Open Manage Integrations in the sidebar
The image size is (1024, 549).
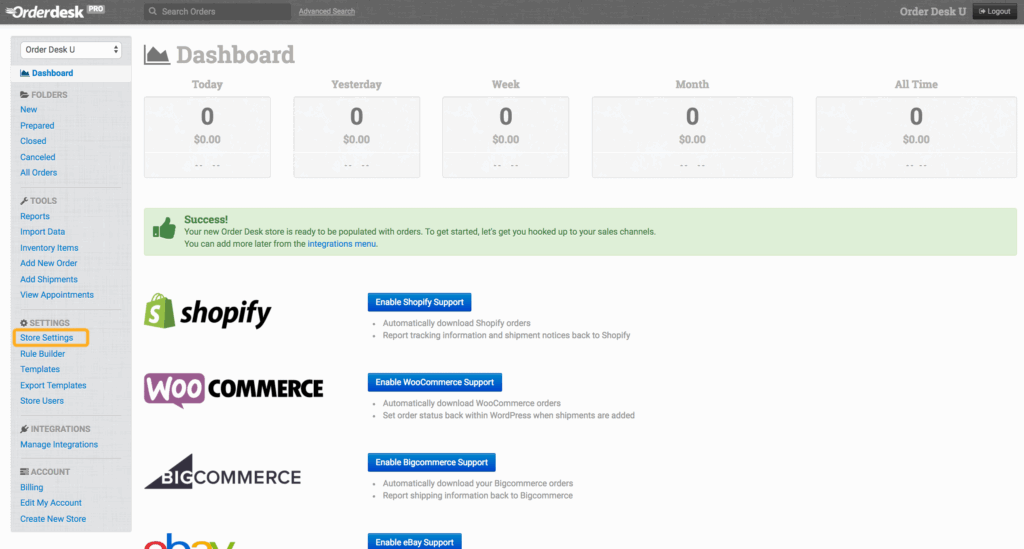click(59, 444)
